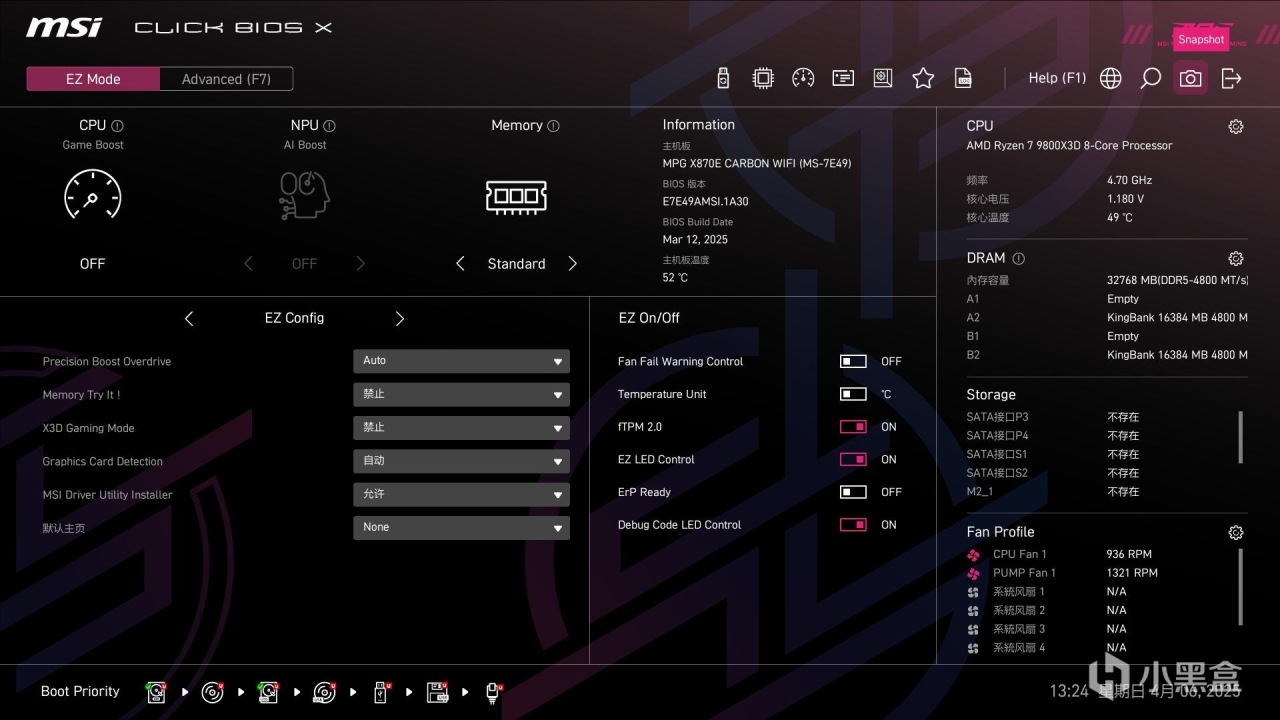Select first hard disk boot device icon

pos(156,691)
